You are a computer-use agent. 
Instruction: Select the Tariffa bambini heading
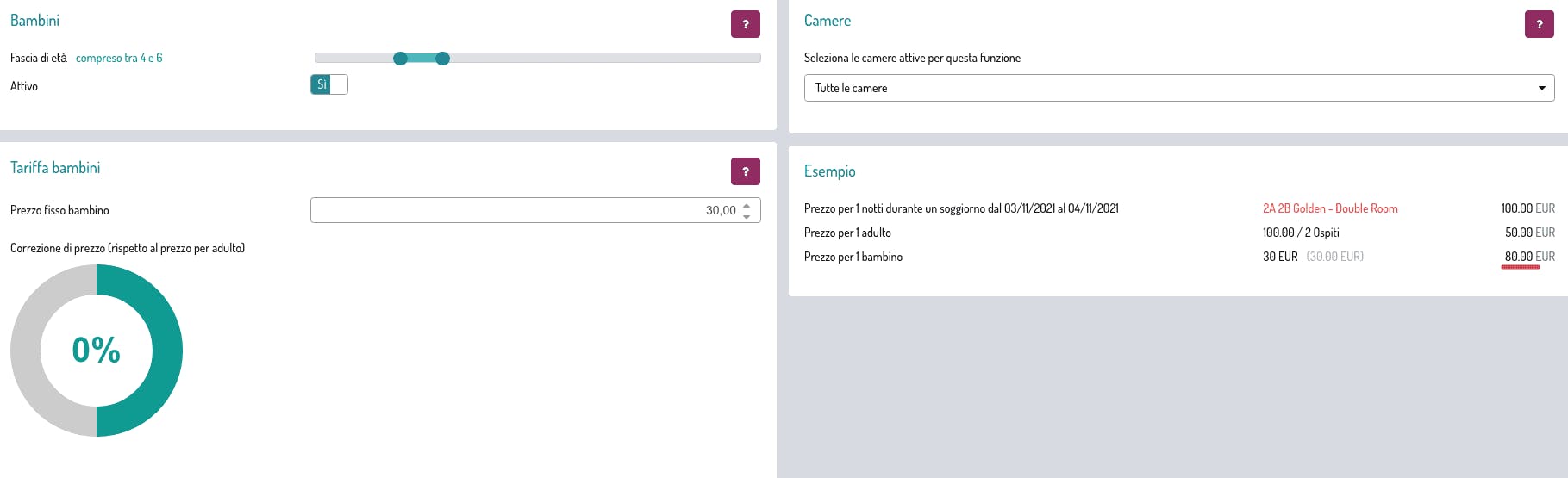pos(55,168)
